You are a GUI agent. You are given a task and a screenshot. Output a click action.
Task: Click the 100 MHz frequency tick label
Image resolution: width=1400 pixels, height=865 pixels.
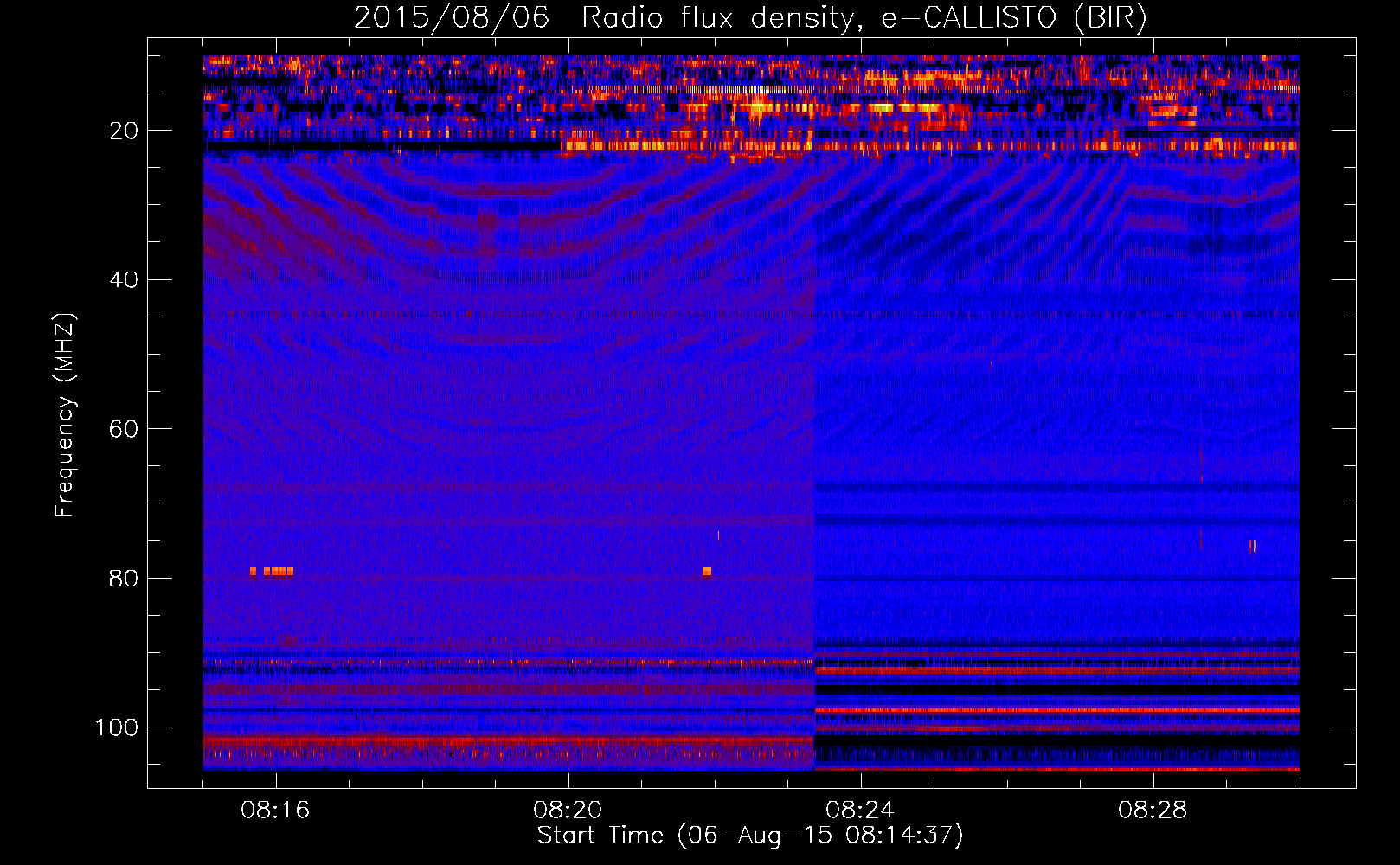[117, 727]
